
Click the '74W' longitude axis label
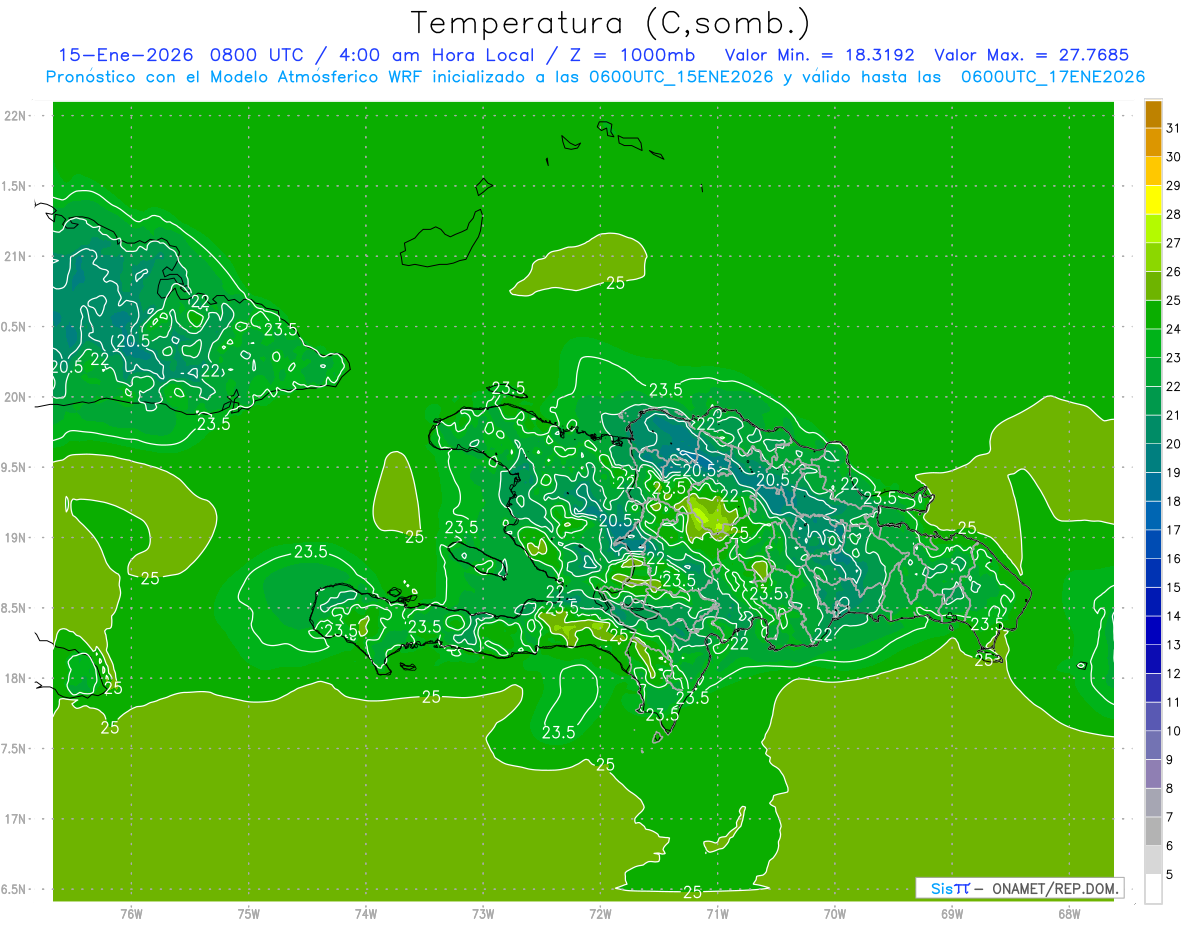point(366,913)
